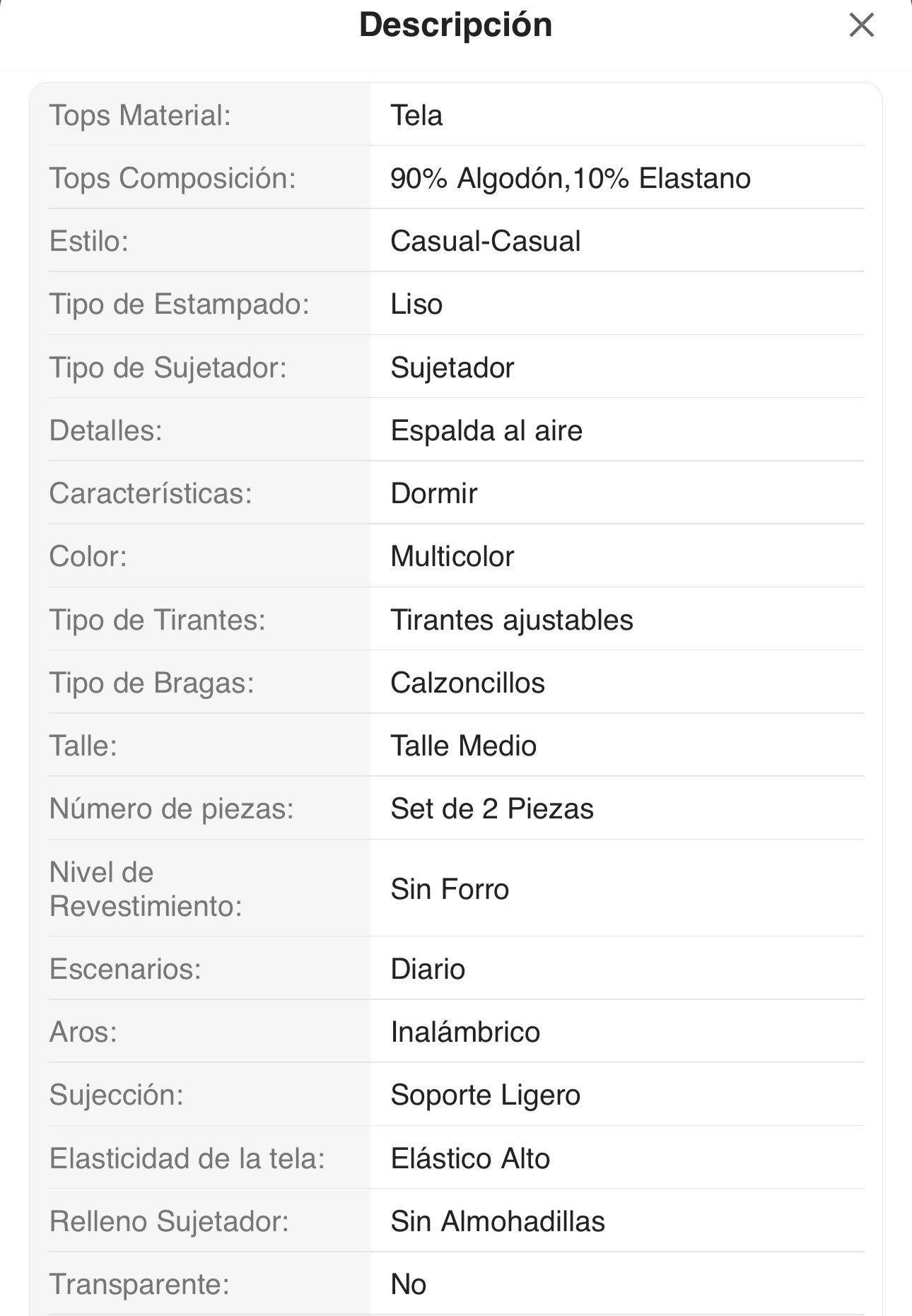
Task: Select the Tirantes ajustables value
Action: coord(511,620)
